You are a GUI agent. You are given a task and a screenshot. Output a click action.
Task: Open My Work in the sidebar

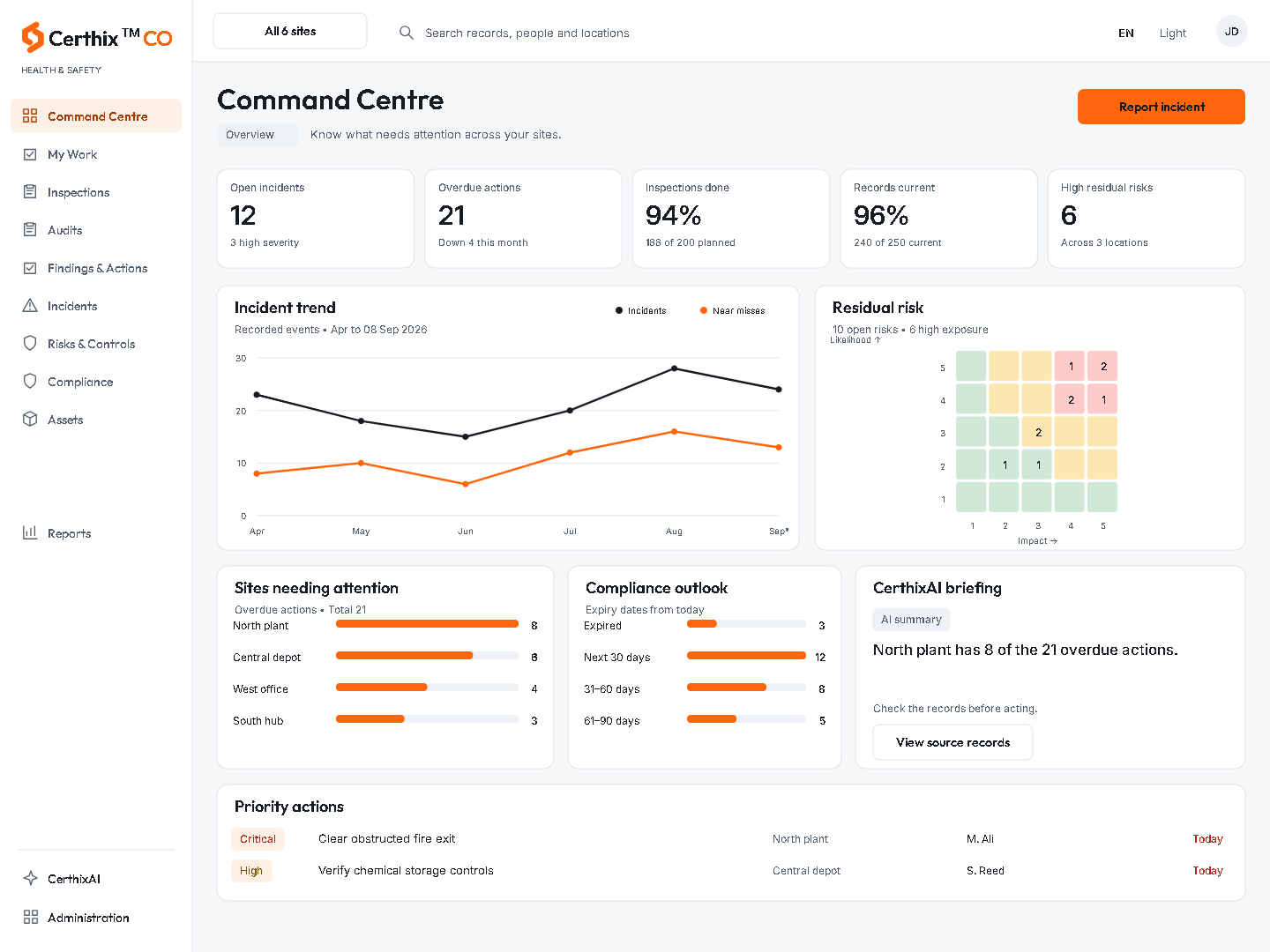[96, 154]
